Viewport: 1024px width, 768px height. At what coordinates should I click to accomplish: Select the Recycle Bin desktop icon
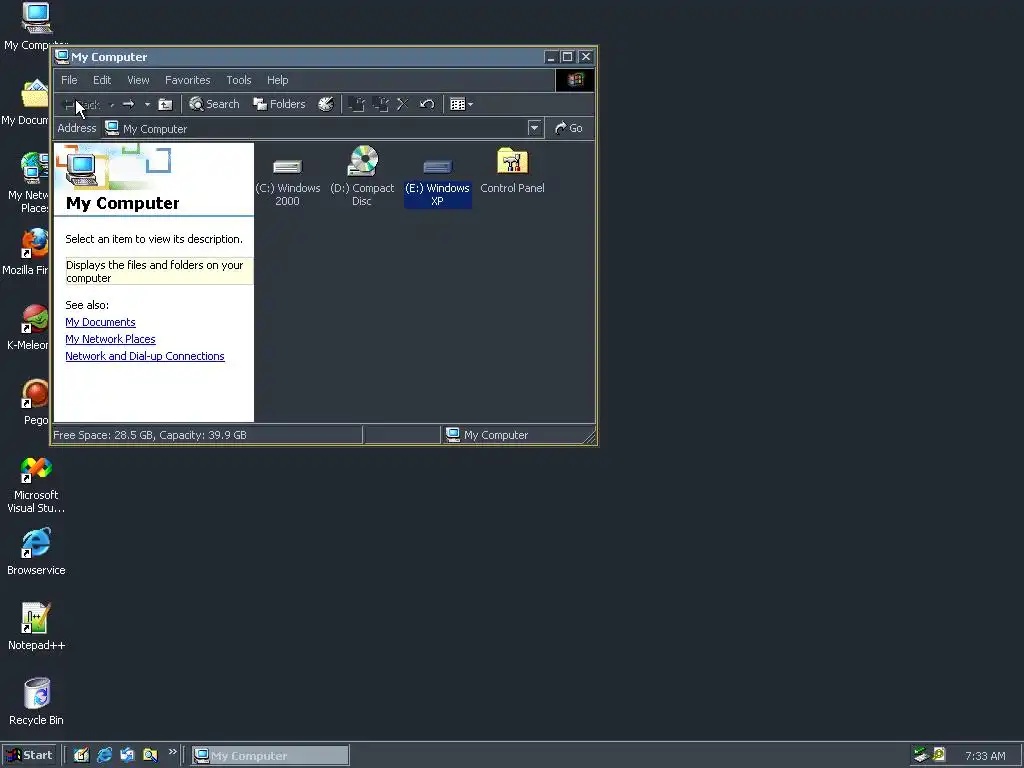click(36, 702)
